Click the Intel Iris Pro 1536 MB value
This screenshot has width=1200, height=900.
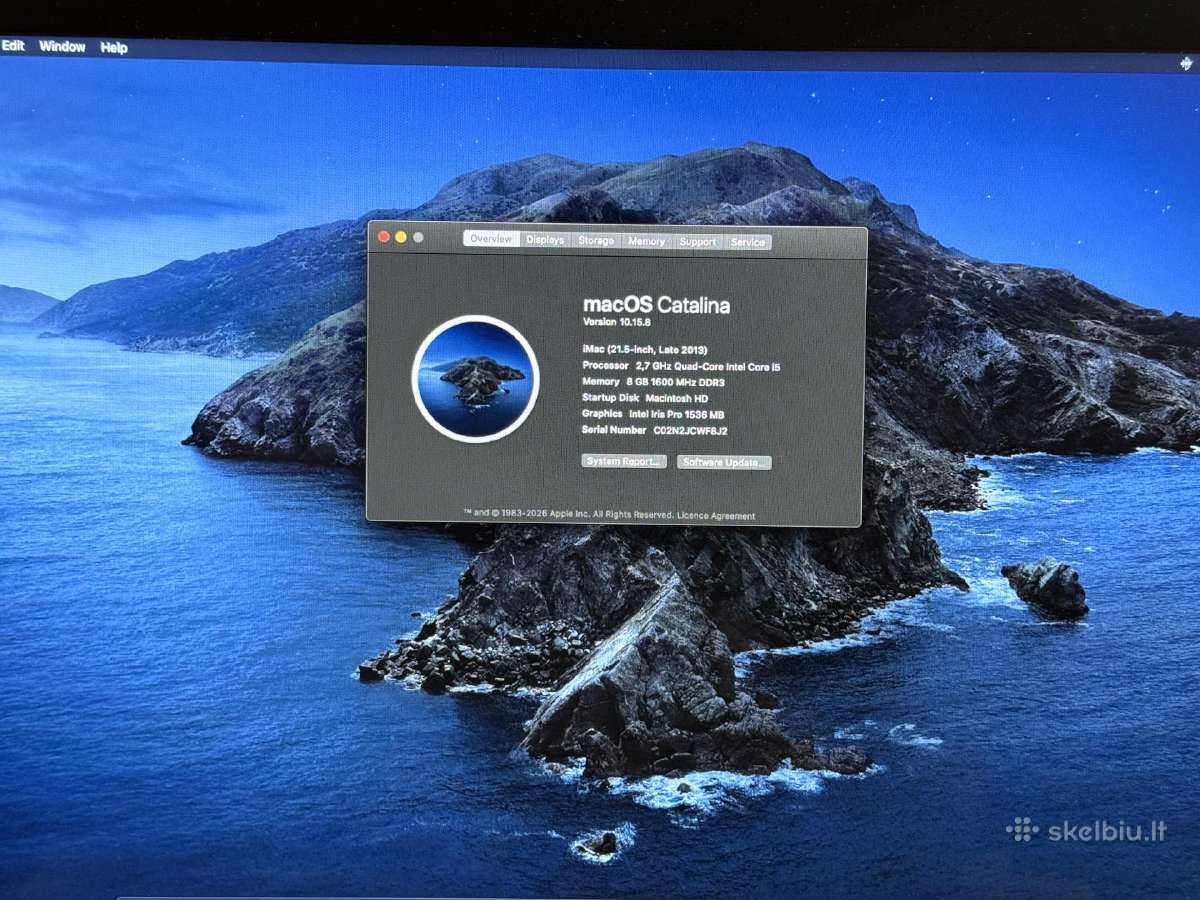pyautogui.click(x=677, y=414)
